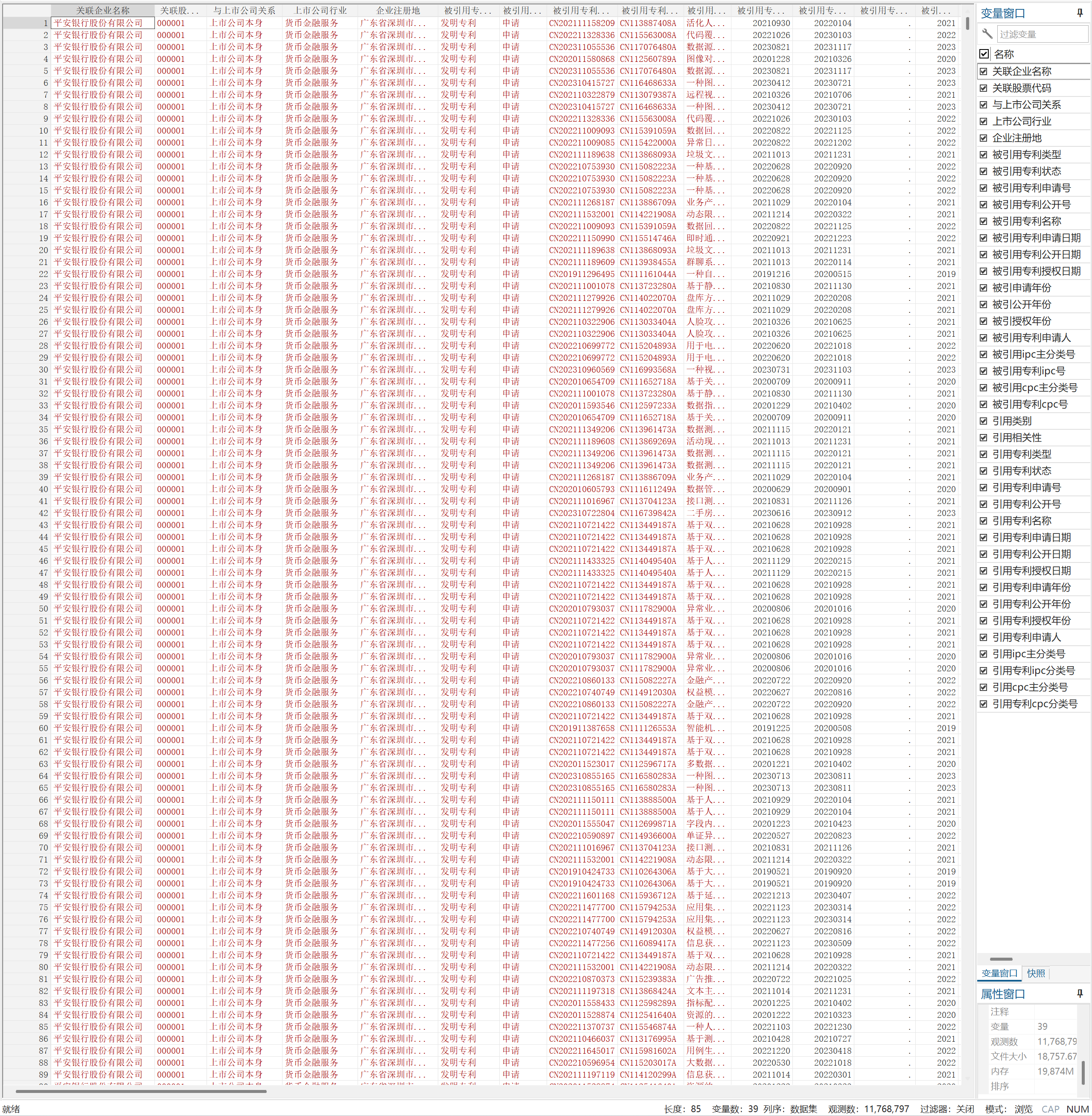Screen dimensions: 1092x1116
Task: Uncheck the 引用专利cpc分类号 checkbox
Action: point(984,704)
